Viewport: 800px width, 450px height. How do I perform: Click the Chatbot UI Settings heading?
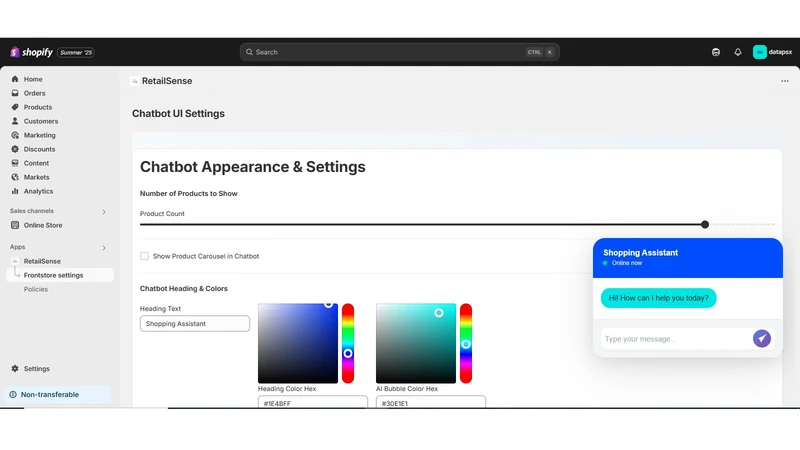tap(178, 113)
